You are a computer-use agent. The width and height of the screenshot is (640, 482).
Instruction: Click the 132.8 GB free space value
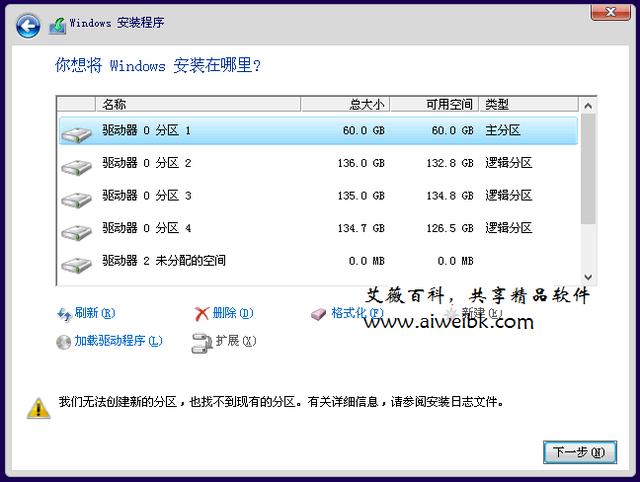click(x=450, y=163)
